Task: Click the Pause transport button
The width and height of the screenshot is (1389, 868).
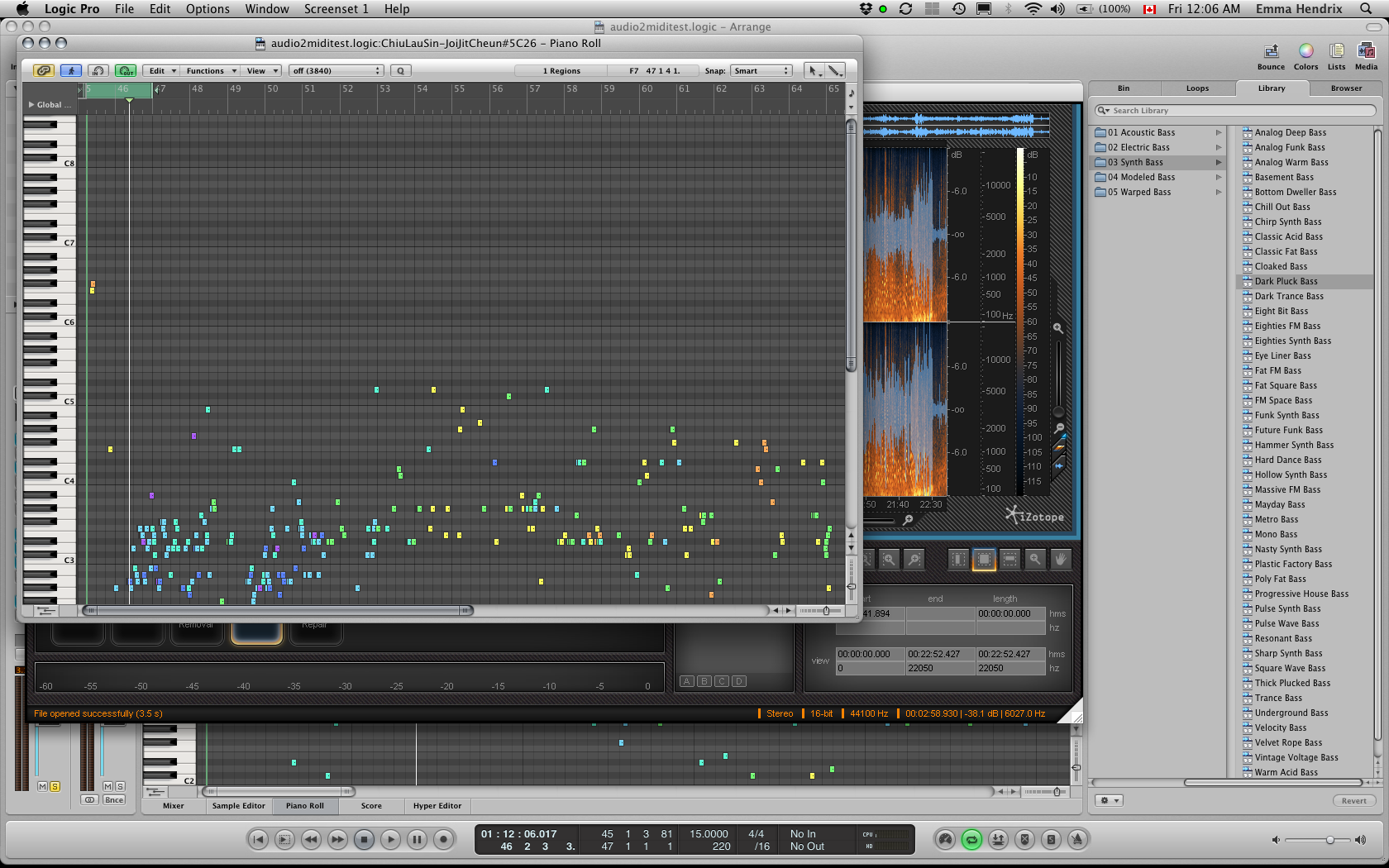Action: [417, 840]
